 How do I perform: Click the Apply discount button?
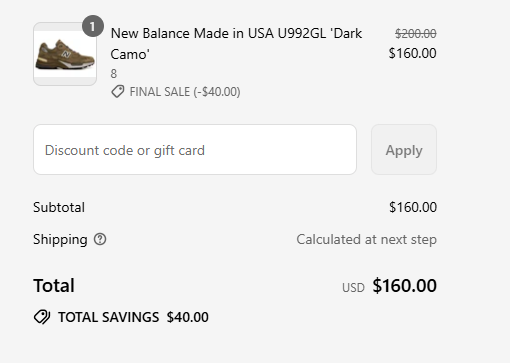coord(404,150)
